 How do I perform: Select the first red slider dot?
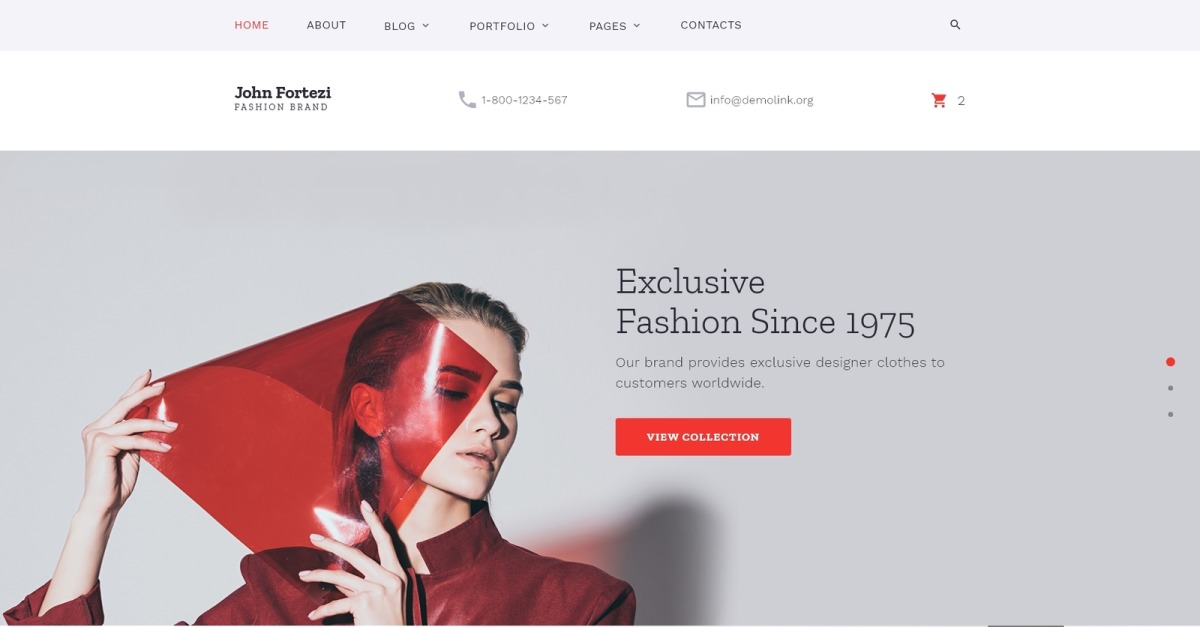pyautogui.click(x=1170, y=362)
